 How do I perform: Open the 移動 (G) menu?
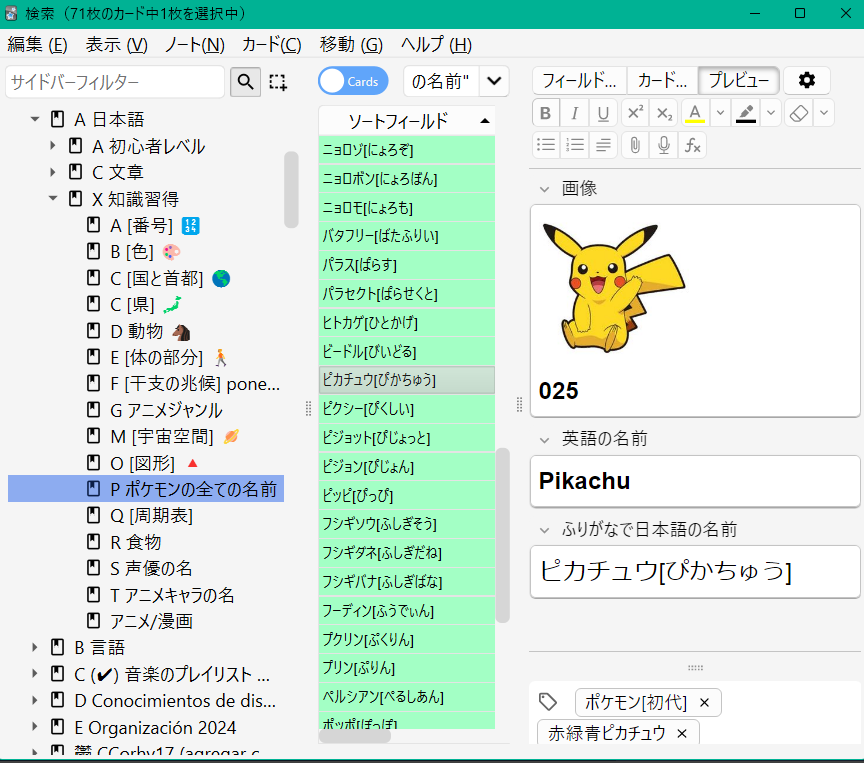coord(351,45)
